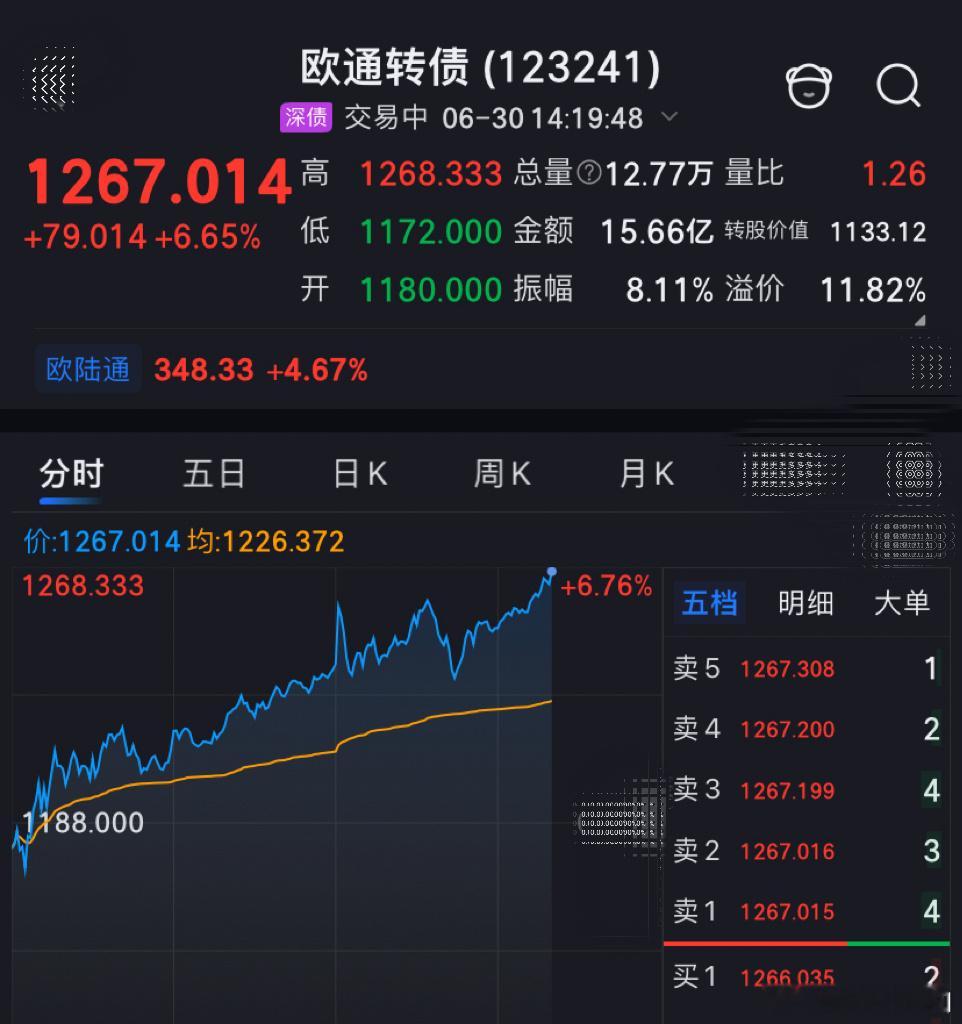The height and width of the screenshot is (1024, 962).
Task: Click the 溢价 value 11.82%
Action: pos(873,289)
